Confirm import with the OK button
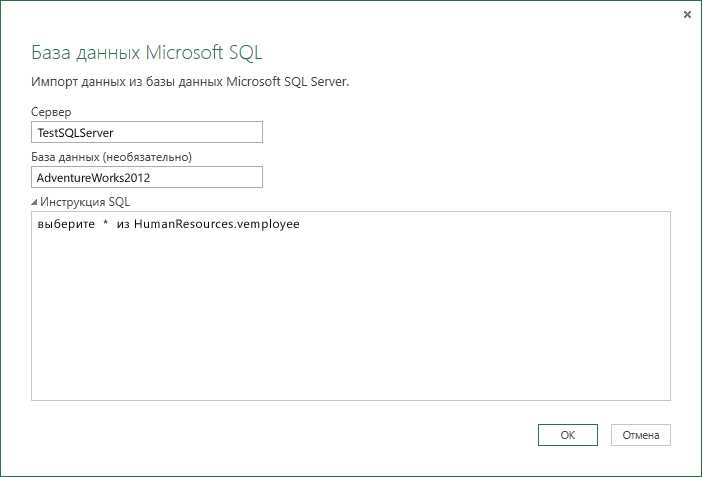The height and width of the screenshot is (477, 702). [568, 435]
